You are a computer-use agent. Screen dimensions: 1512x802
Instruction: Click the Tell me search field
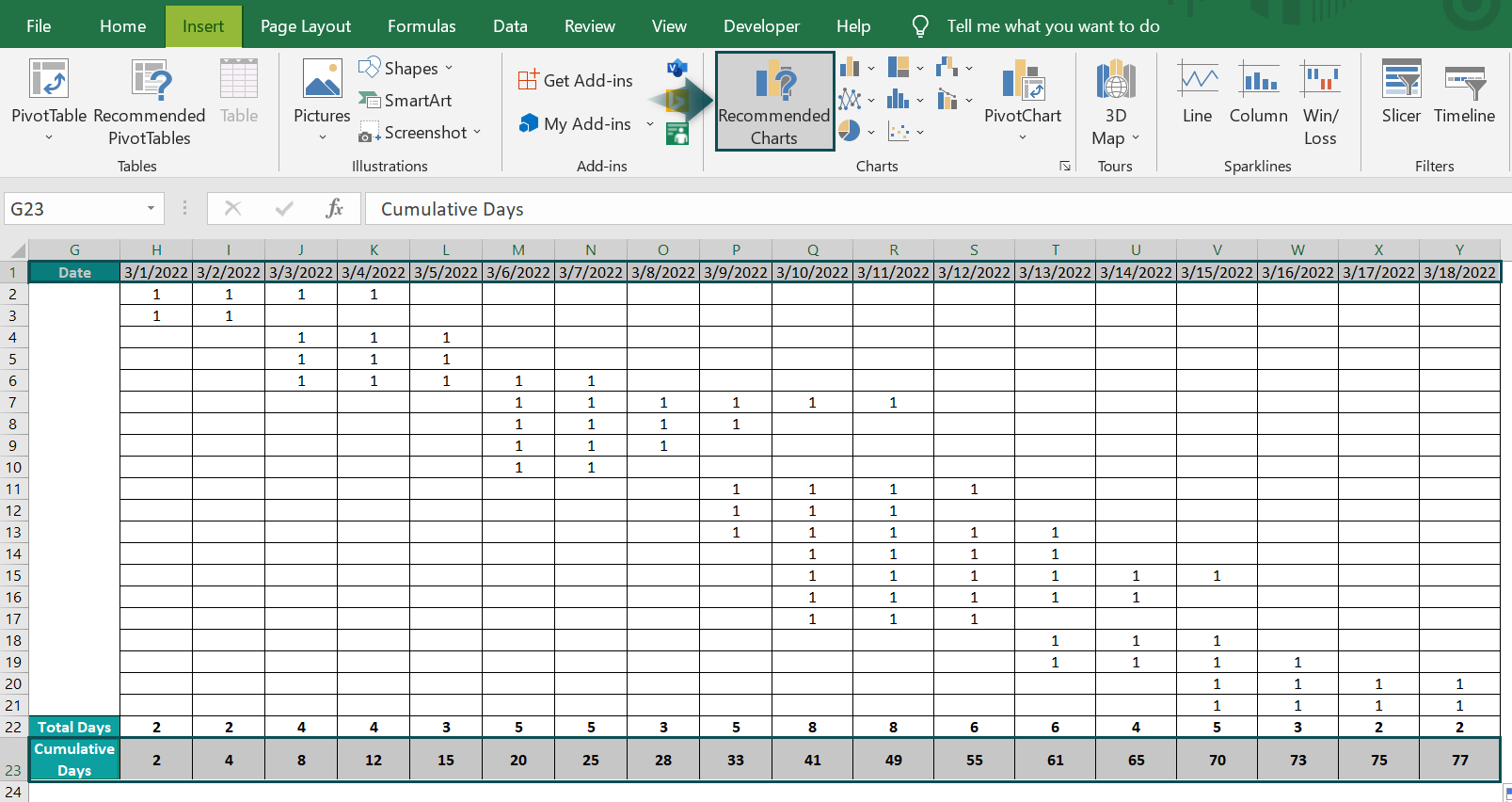click(1053, 26)
